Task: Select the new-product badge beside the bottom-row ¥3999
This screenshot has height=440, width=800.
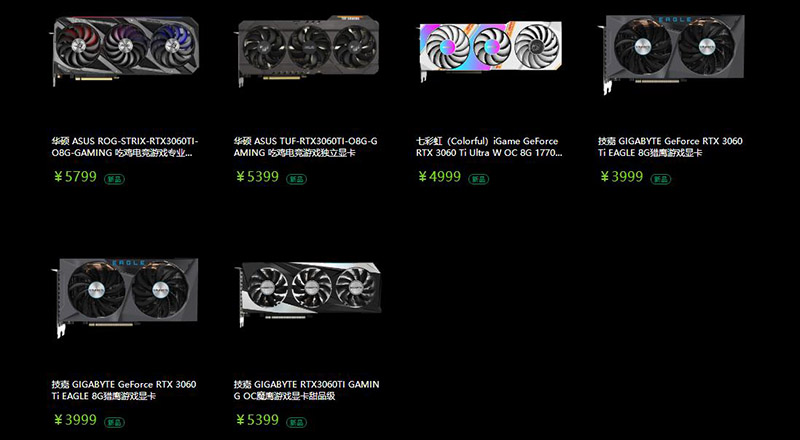Action: click(114, 422)
